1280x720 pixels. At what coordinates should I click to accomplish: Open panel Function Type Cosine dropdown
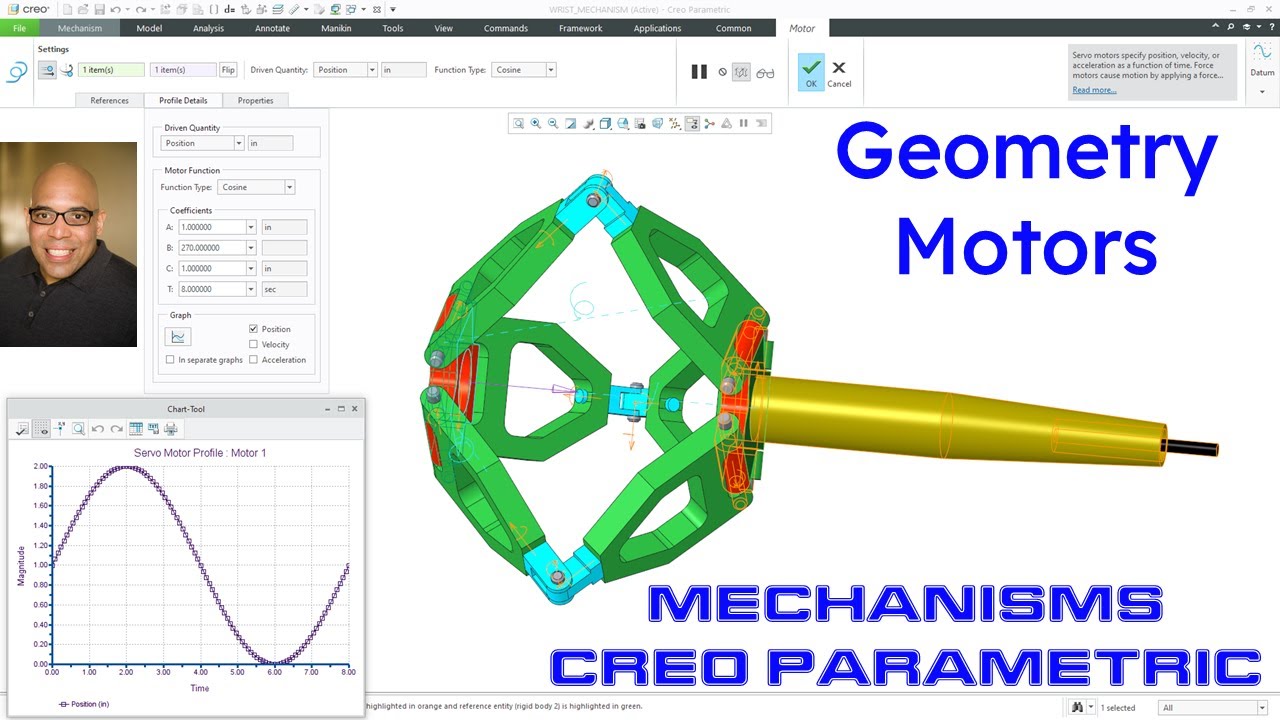coord(290,187)
